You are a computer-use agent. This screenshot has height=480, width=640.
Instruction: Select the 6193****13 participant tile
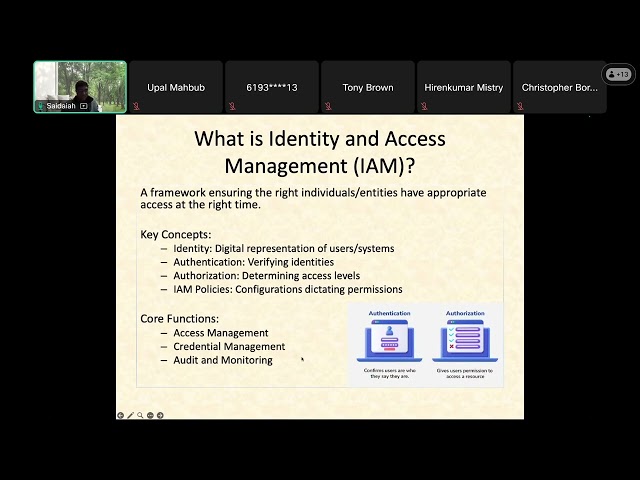pos(272,87)
